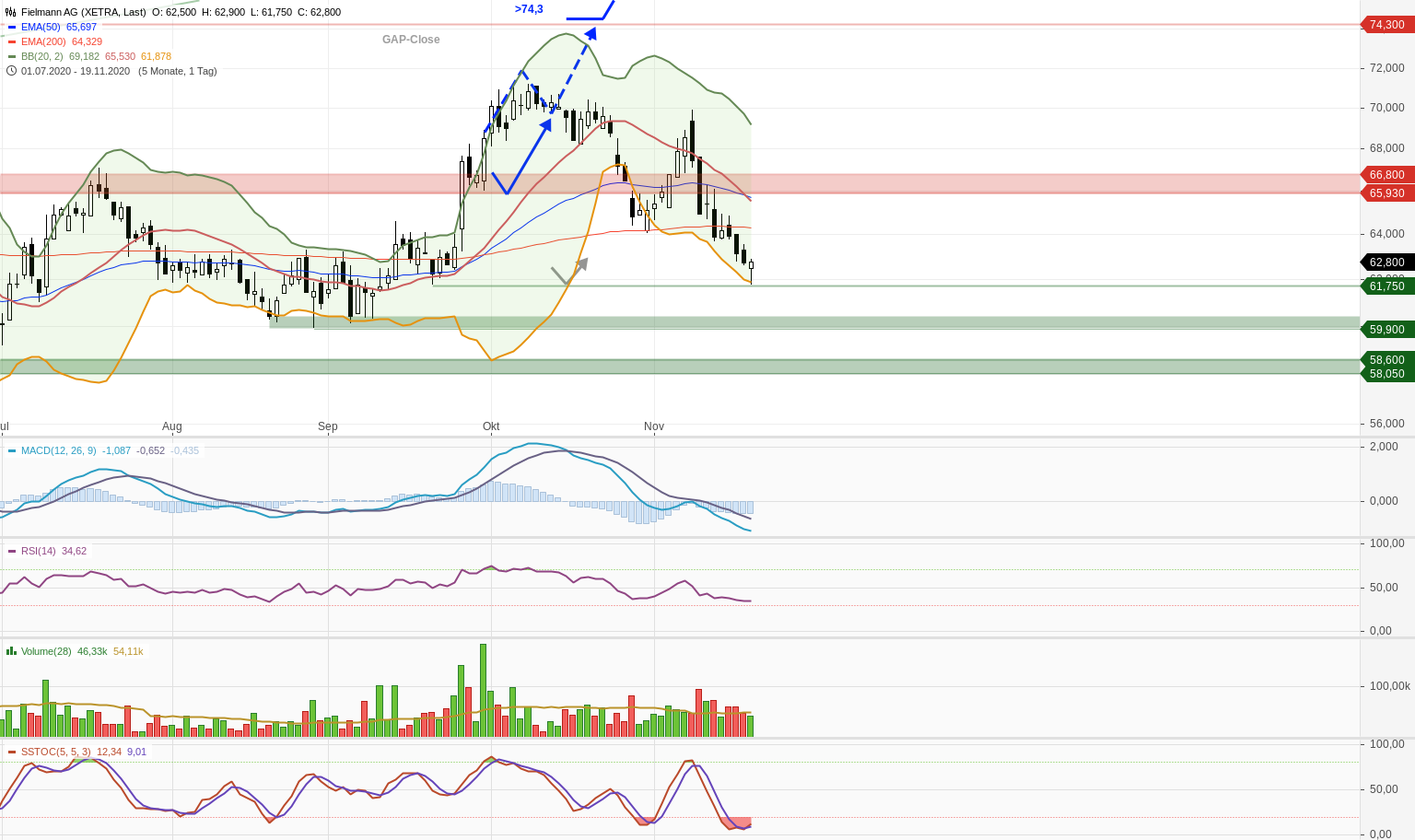The image size is (1415, 840).
Task: Click the GAP-Close annotation text
Action: tap(411, 40)
